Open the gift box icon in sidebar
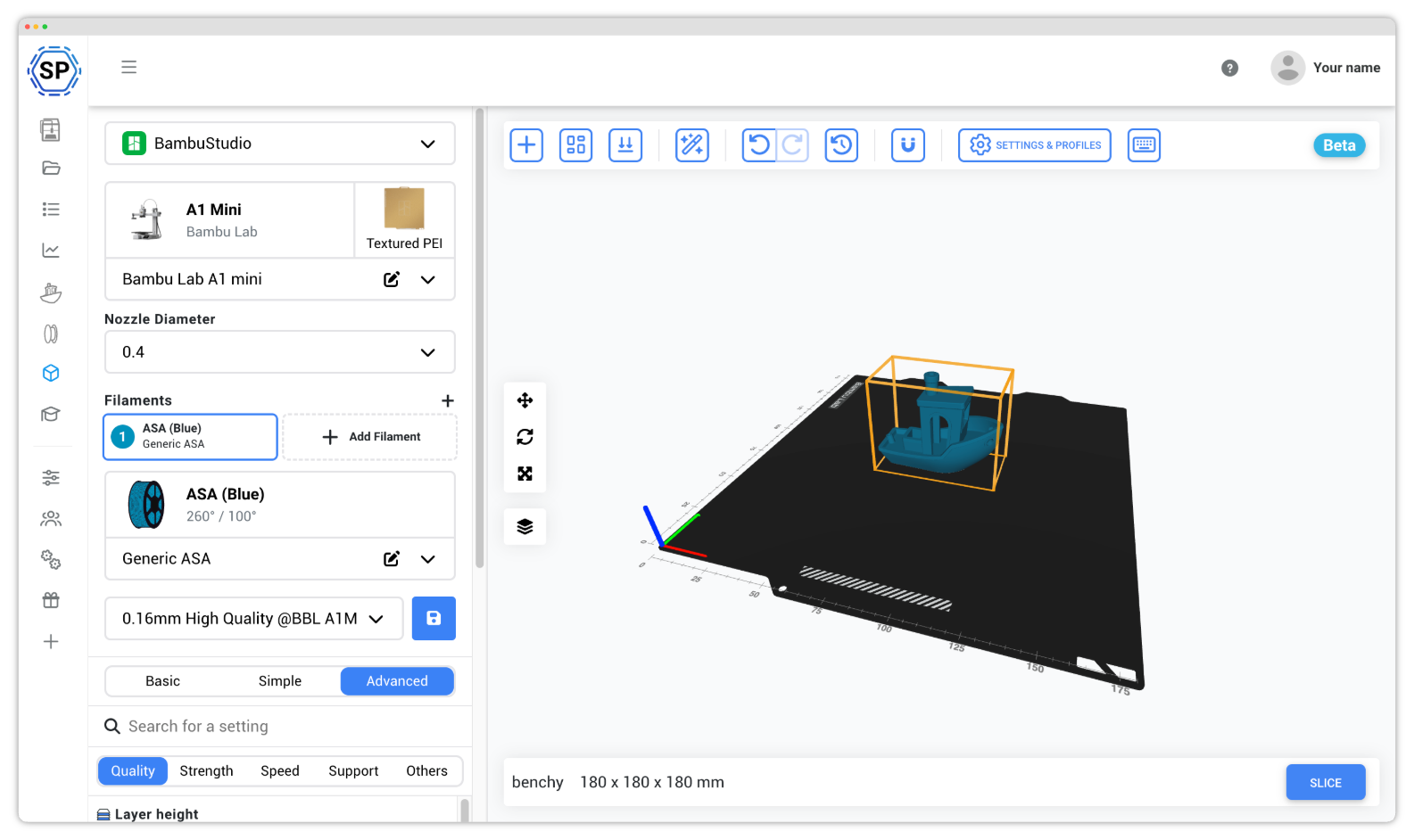This screenshot has height=840, width=1414. pyautogui.click(x=51, y=600)
